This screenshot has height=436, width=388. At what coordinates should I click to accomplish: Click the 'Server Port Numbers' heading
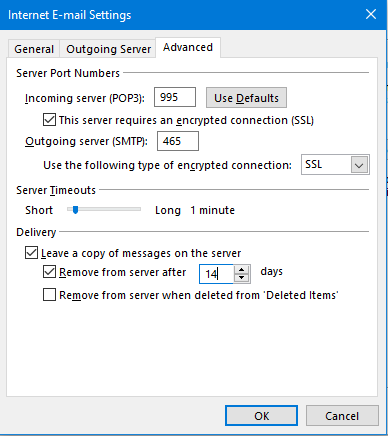pyautogui.click(x=68, y=73)
